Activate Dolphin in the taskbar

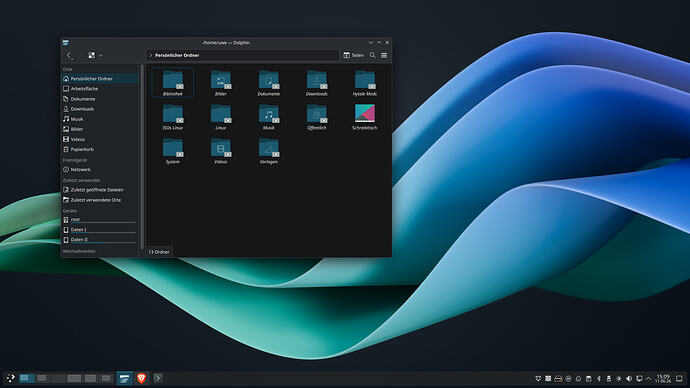click(x=125, y=378)
